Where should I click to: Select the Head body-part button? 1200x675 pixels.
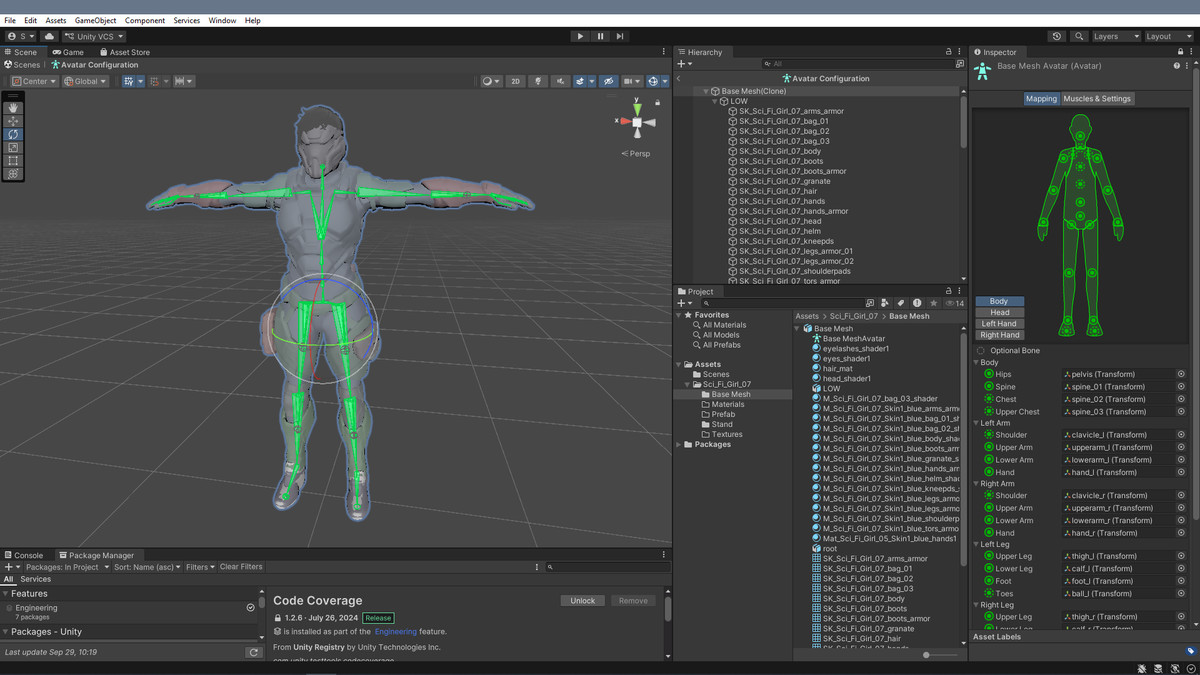click(x=999, y=312)
